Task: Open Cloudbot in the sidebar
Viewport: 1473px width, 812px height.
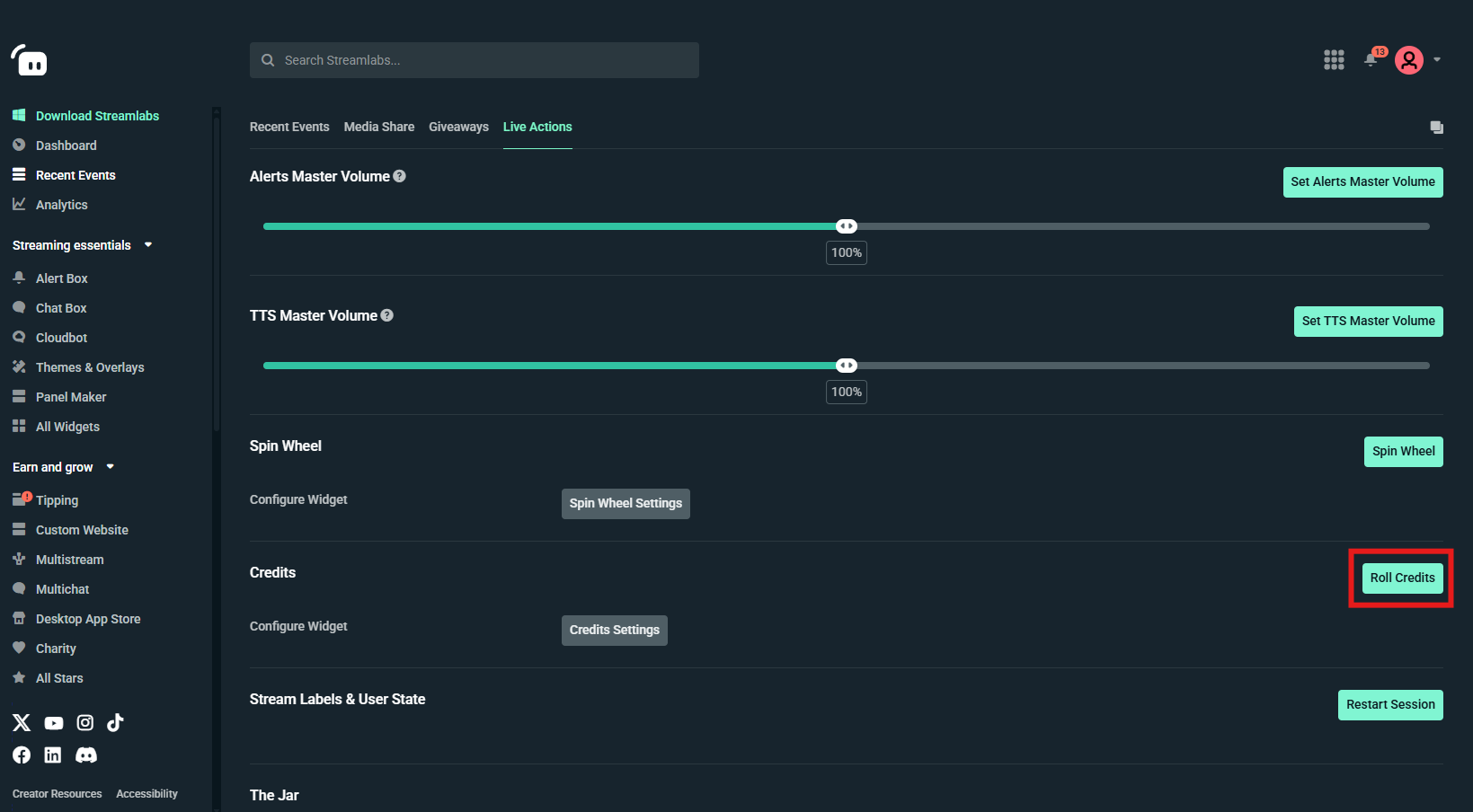Action: tap(61, 338)
